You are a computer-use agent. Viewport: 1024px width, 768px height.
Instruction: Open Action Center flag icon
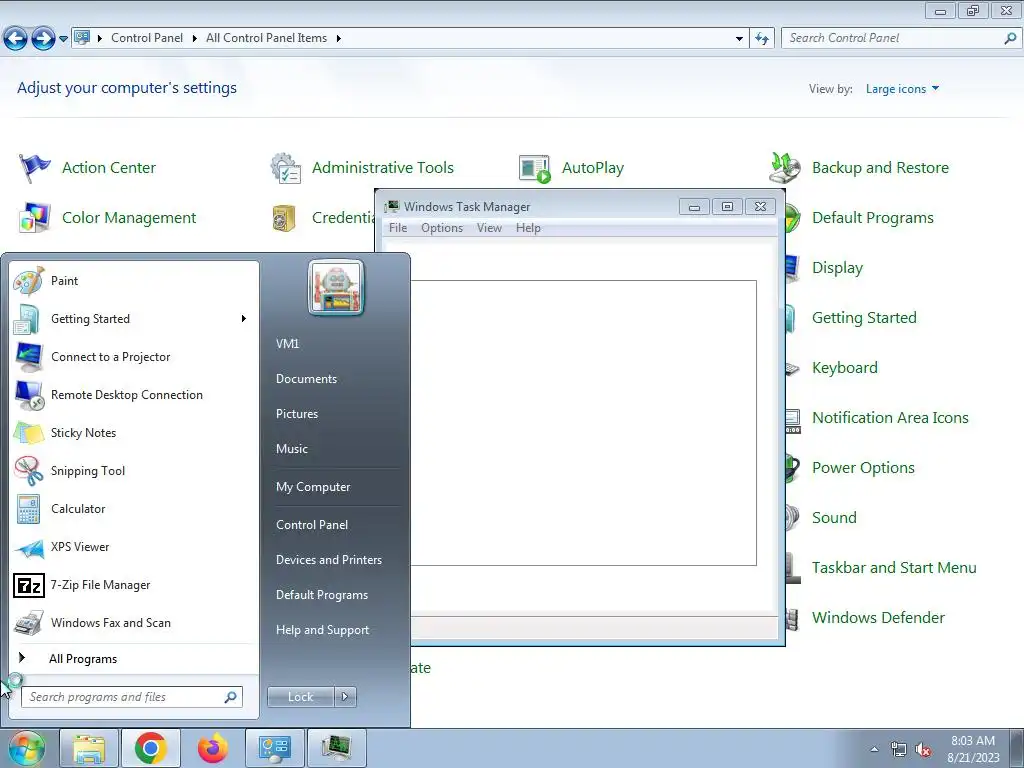coord(34,168)
